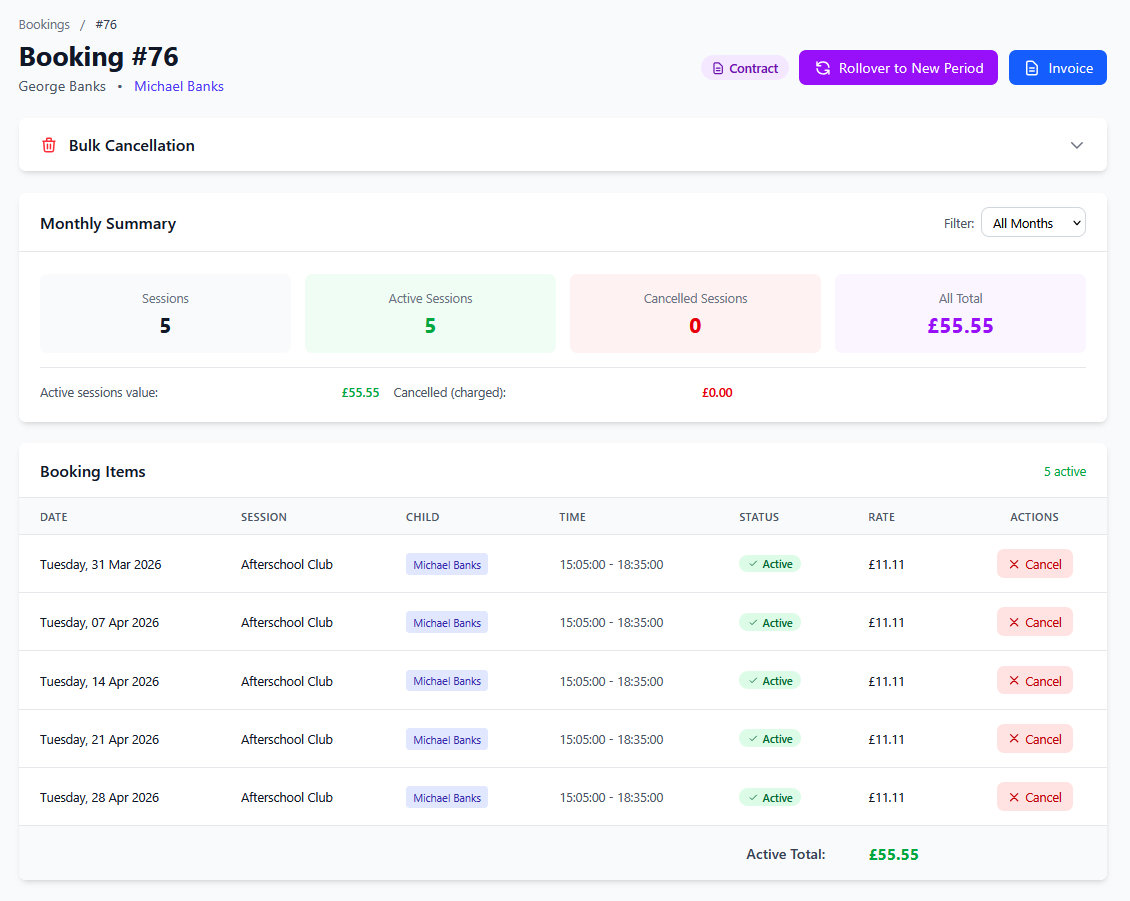Image resolution: width=1130 pixels, height=901 pixels.
Task: Click the Cancelled Sessions summary card
Action: pos(695,313)
